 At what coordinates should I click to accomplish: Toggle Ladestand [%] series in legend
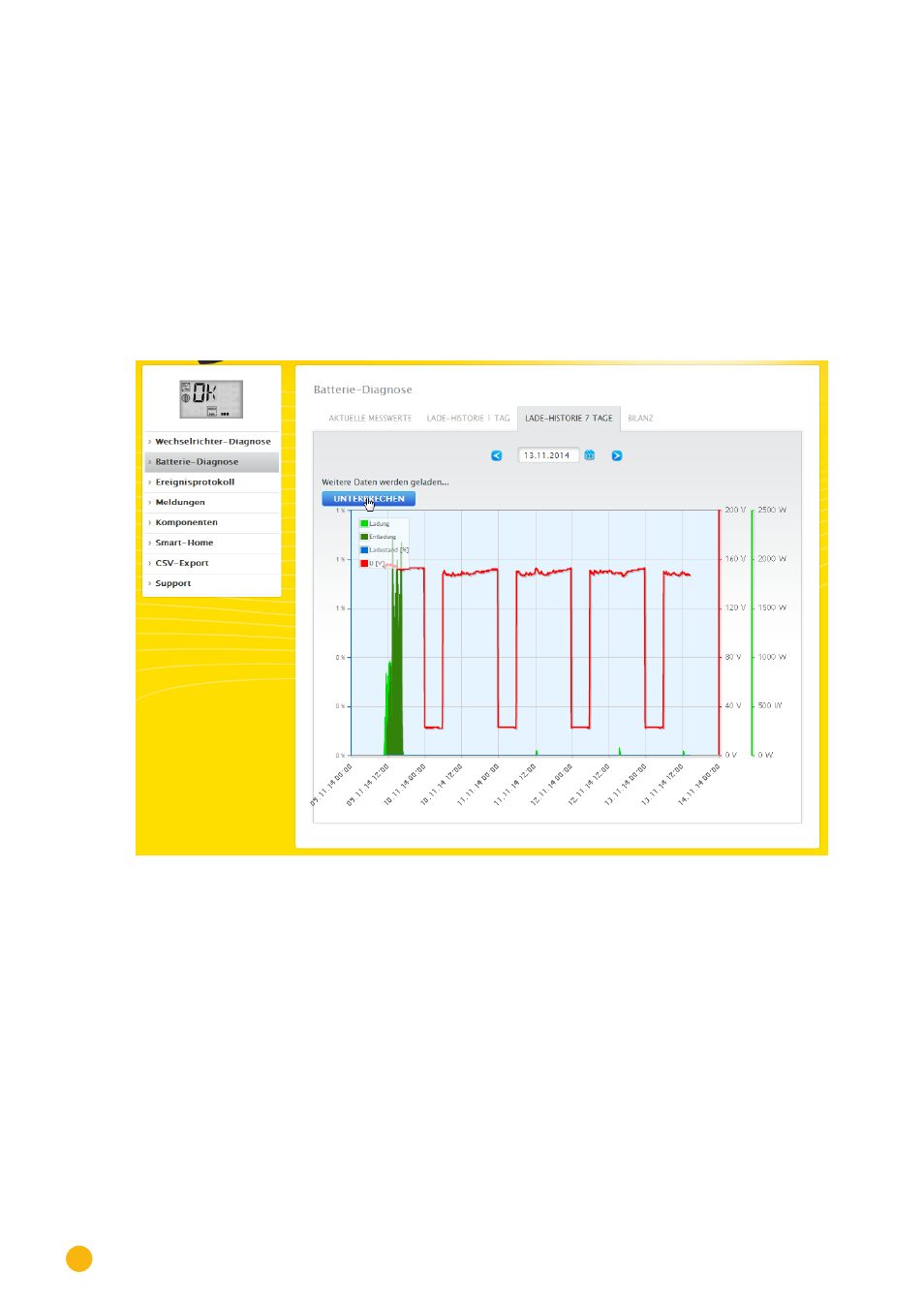click(x=385, y=550)
